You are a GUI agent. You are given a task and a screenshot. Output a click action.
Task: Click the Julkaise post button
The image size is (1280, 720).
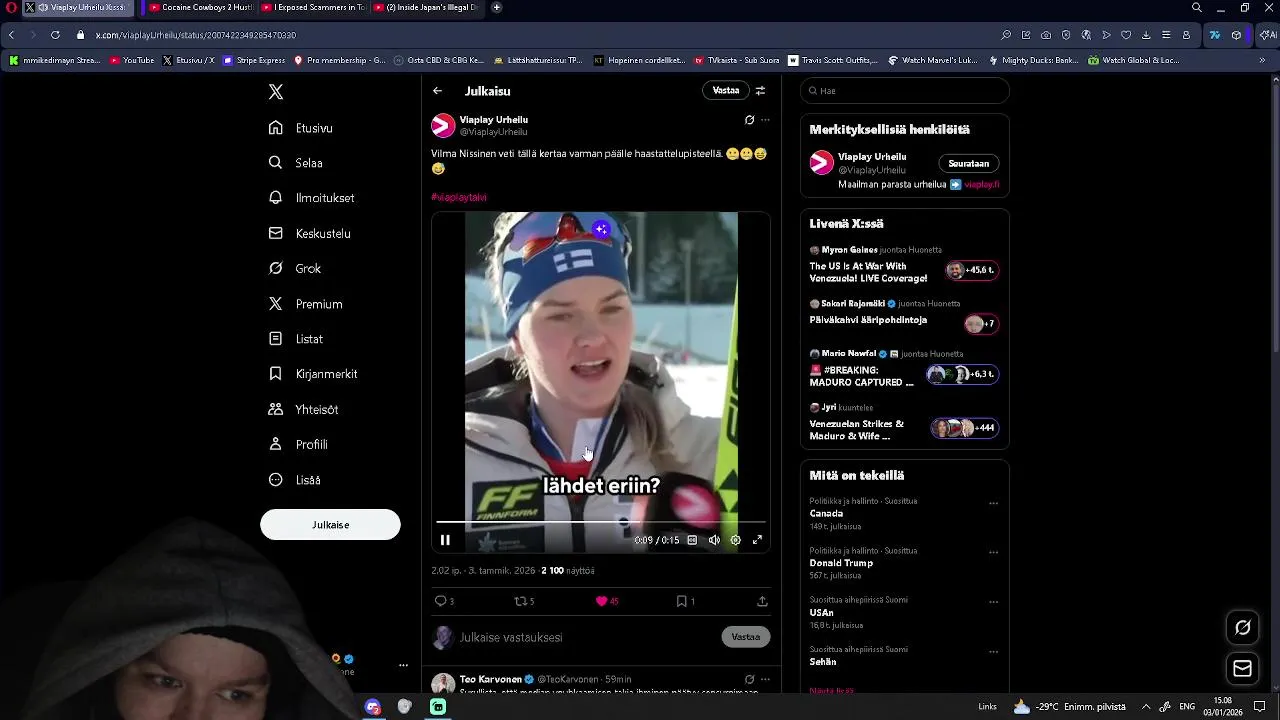point(330,525)
